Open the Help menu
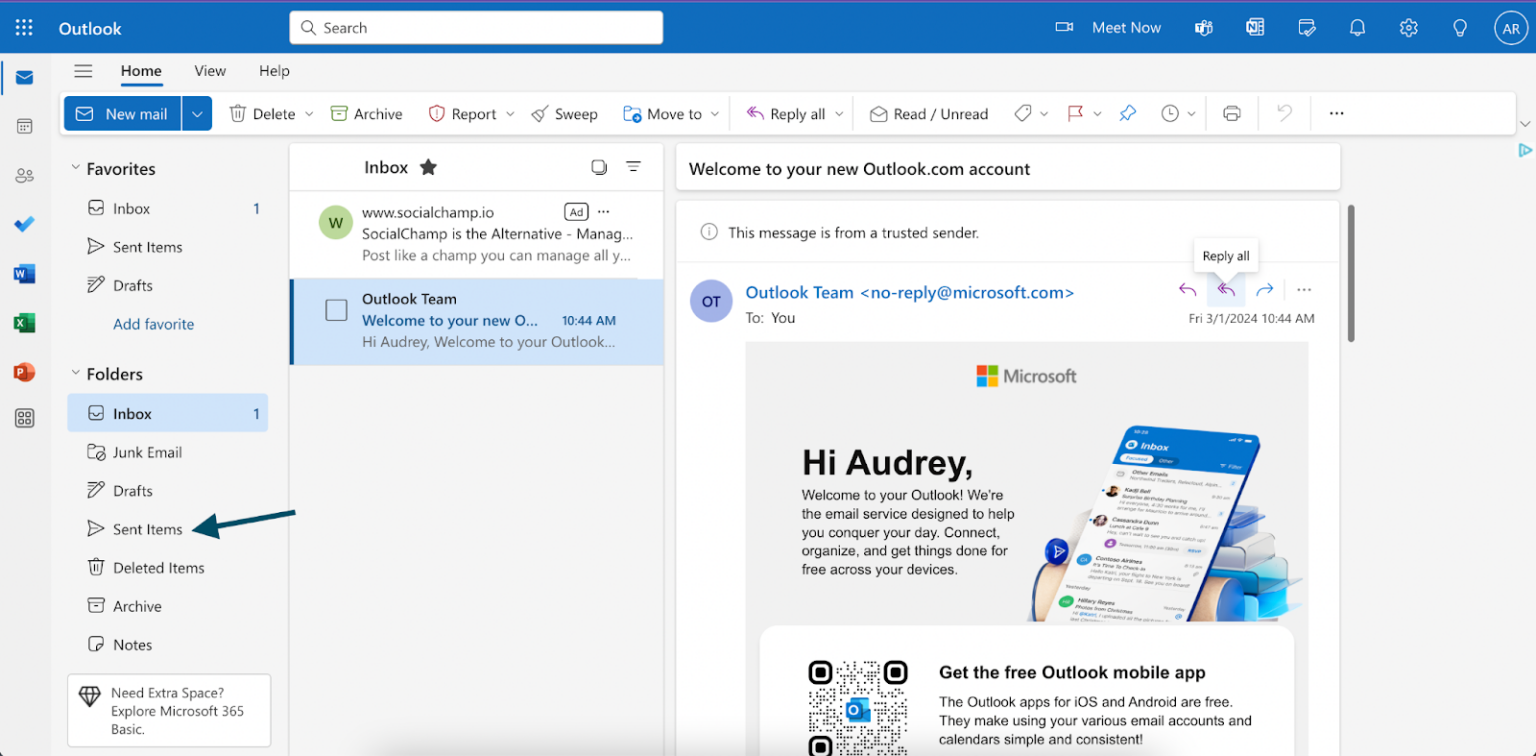This screenshot has height=756, width=1536. click(273, 71)
